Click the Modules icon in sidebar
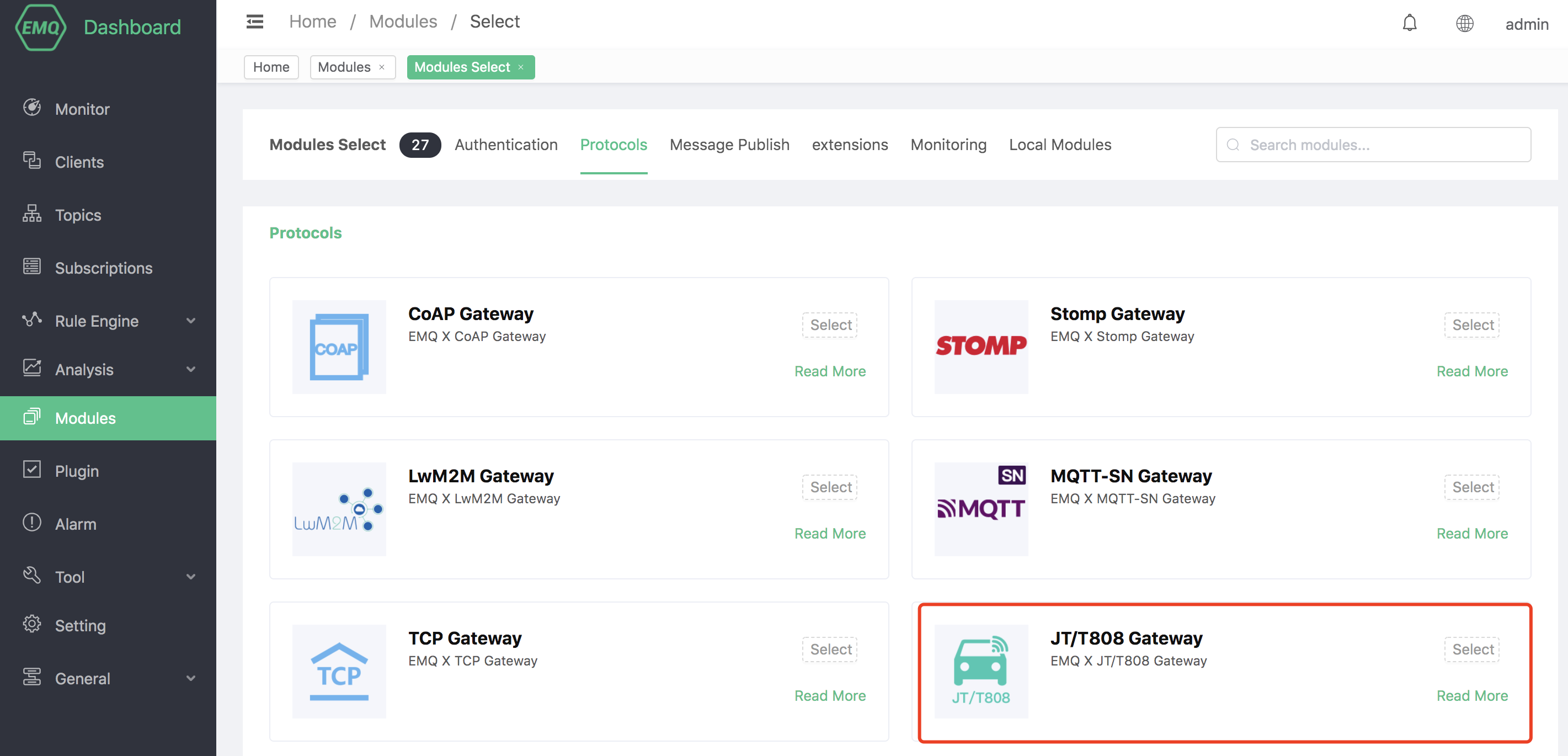The image size is (1568, 756). point(31,416)
